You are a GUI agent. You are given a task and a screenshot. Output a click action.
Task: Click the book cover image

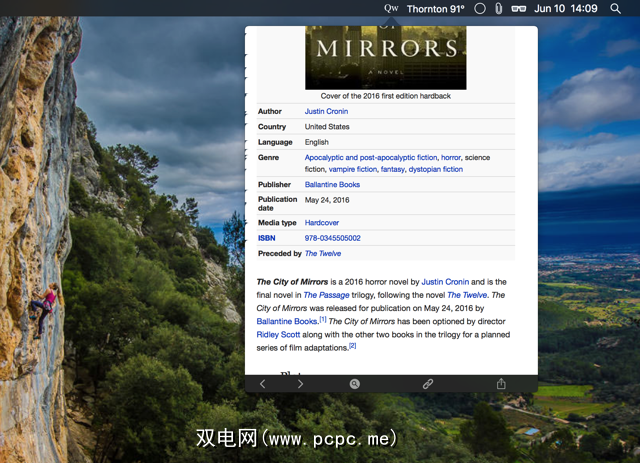click(385, 55)
